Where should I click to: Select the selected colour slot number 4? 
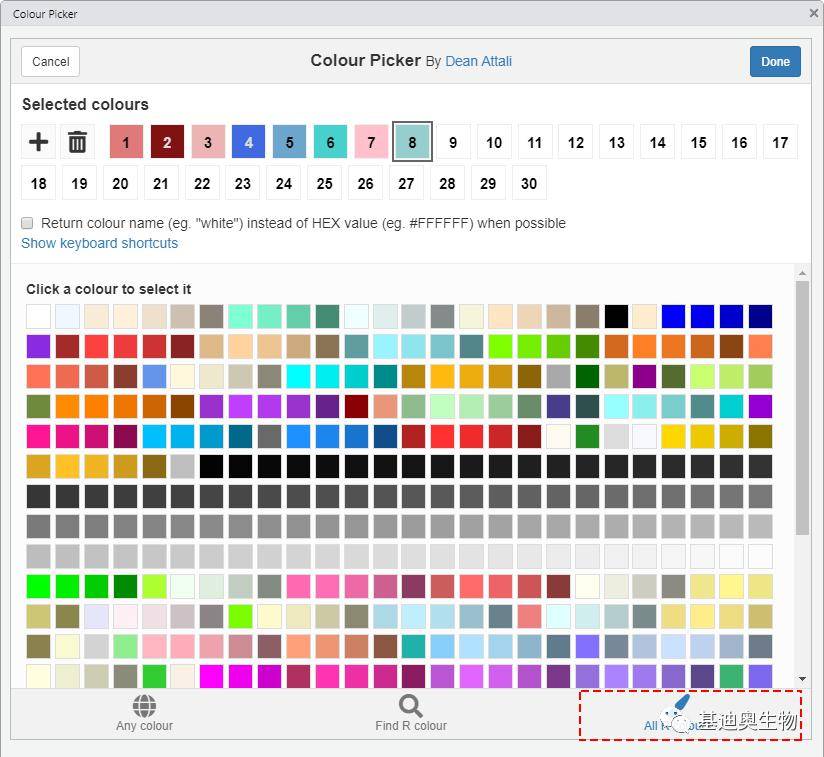[249, 142]
